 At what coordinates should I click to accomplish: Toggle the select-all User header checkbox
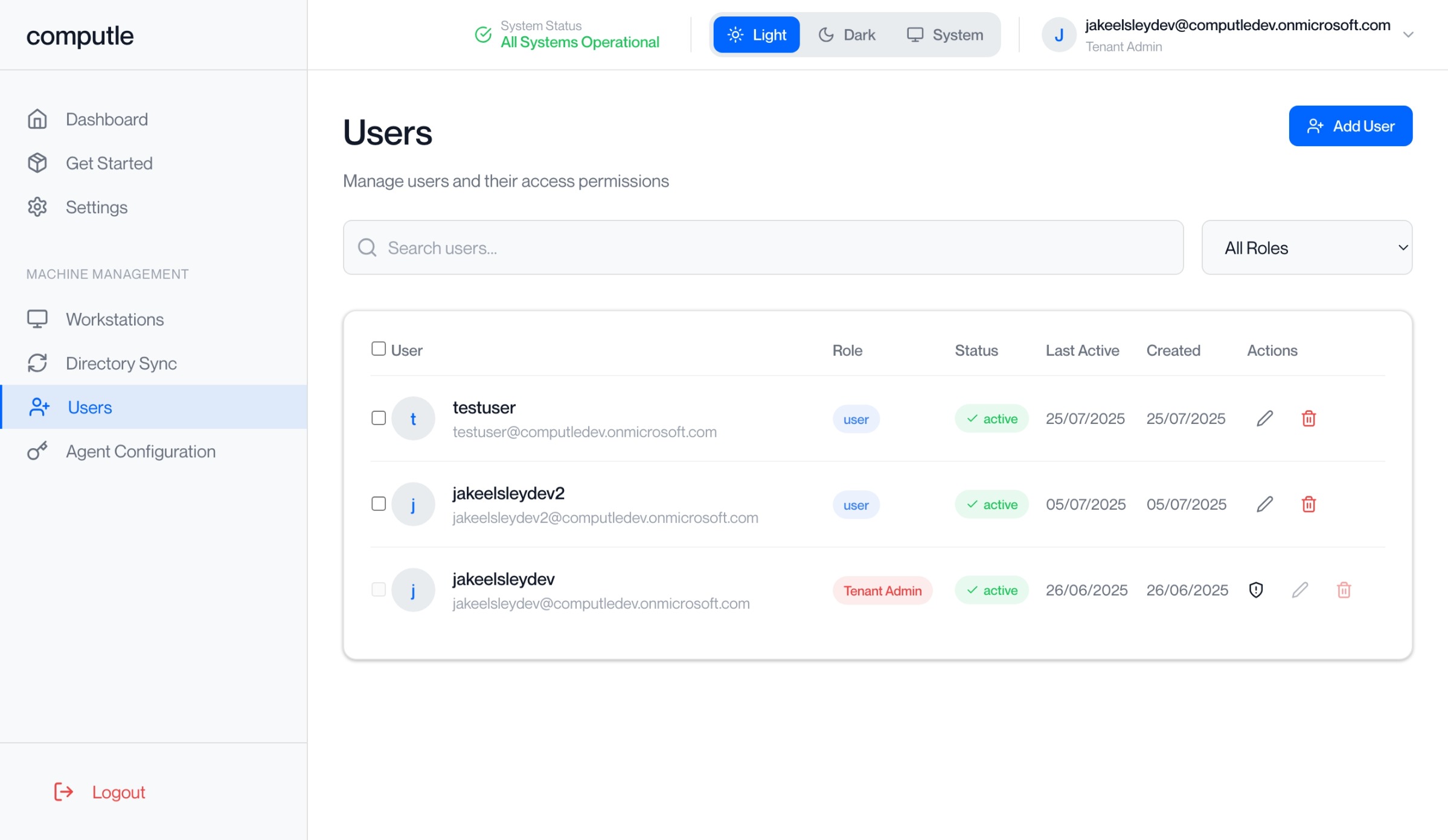pyautogui.click(x=379, y=348)
